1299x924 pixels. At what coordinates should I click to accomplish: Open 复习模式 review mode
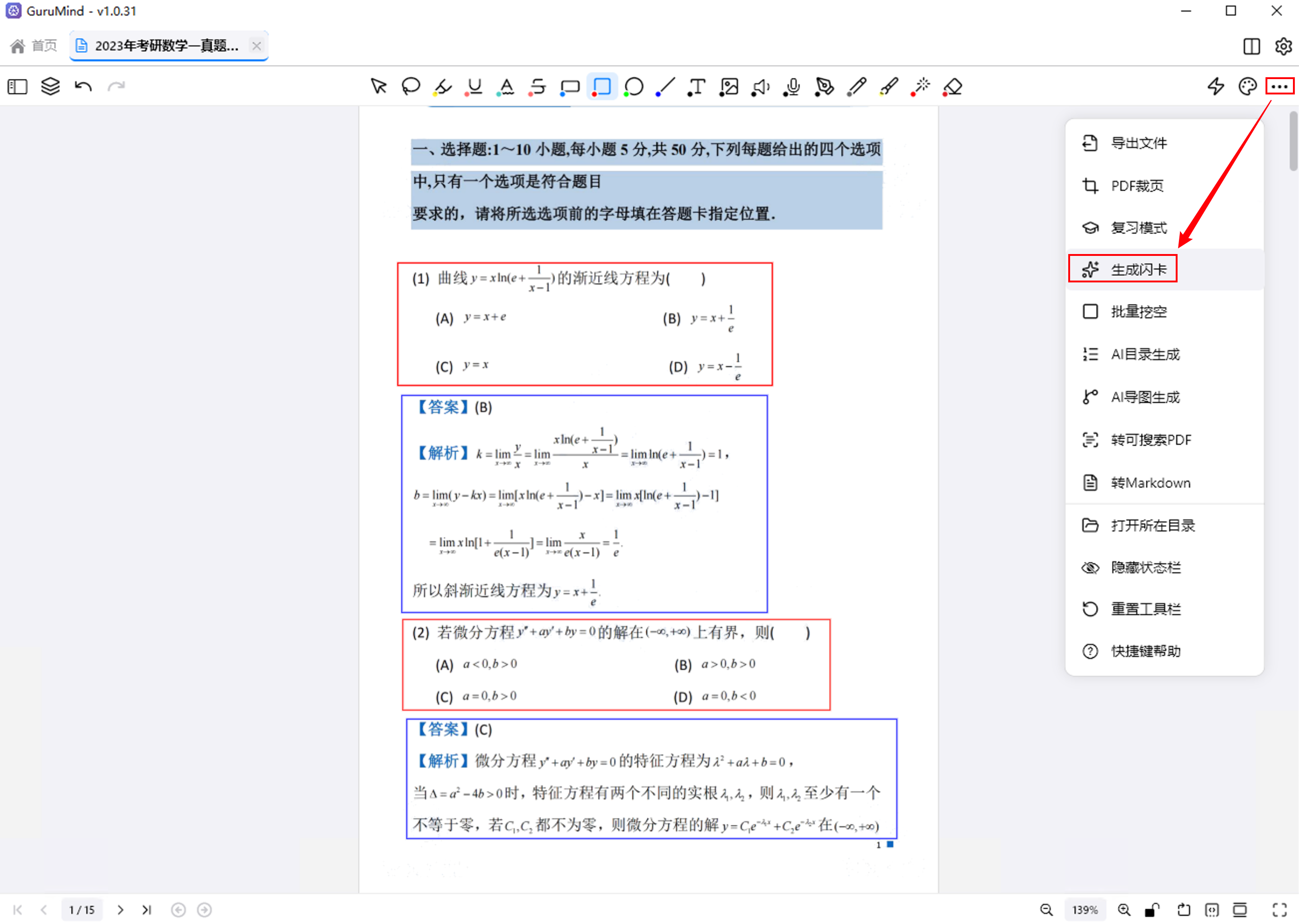[x=1164, y=228]
